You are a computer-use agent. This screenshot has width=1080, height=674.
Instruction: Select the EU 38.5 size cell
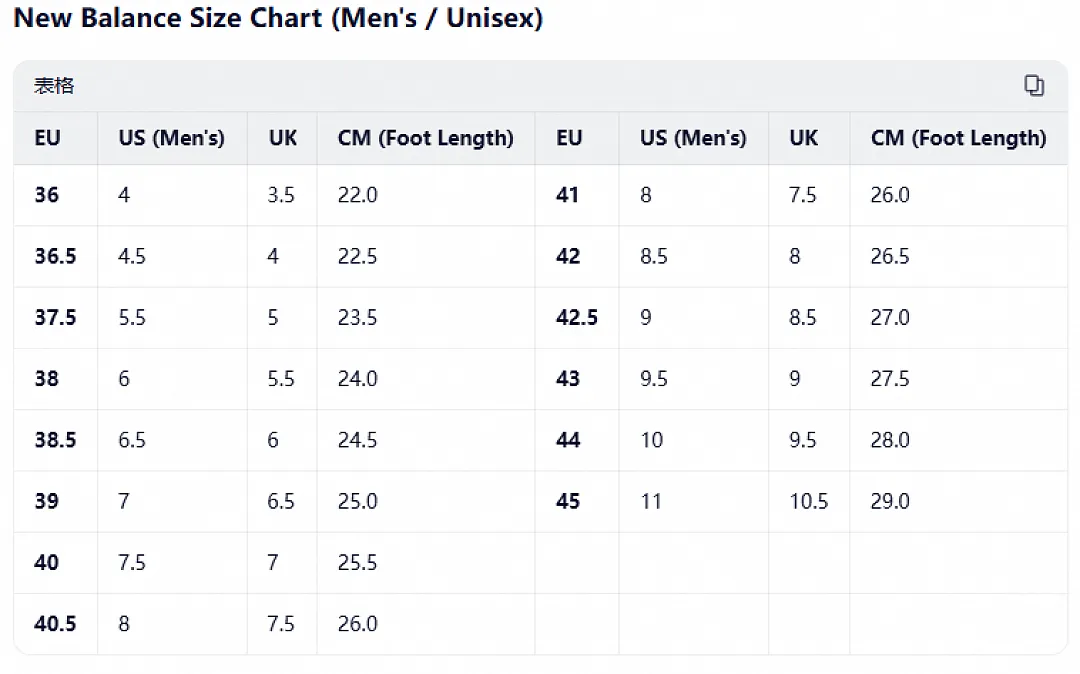pyautogui.click(x=55, y=440)
